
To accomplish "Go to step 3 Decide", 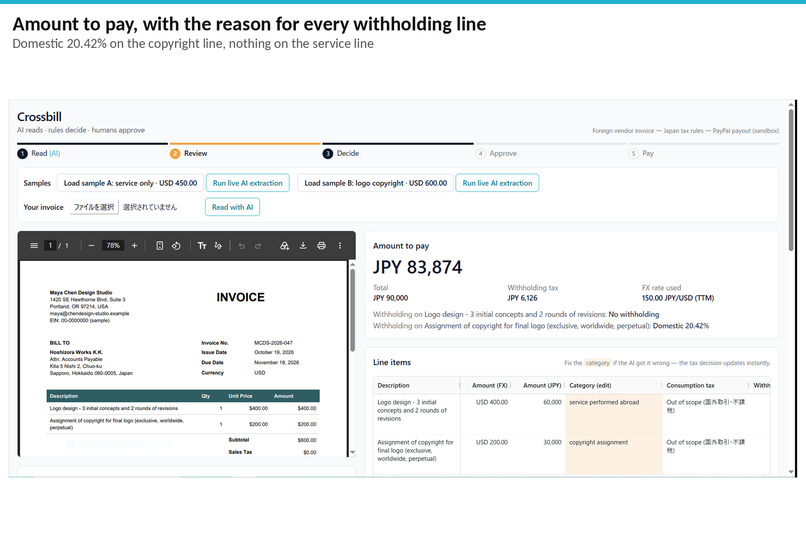I will (x=341, y=153).
